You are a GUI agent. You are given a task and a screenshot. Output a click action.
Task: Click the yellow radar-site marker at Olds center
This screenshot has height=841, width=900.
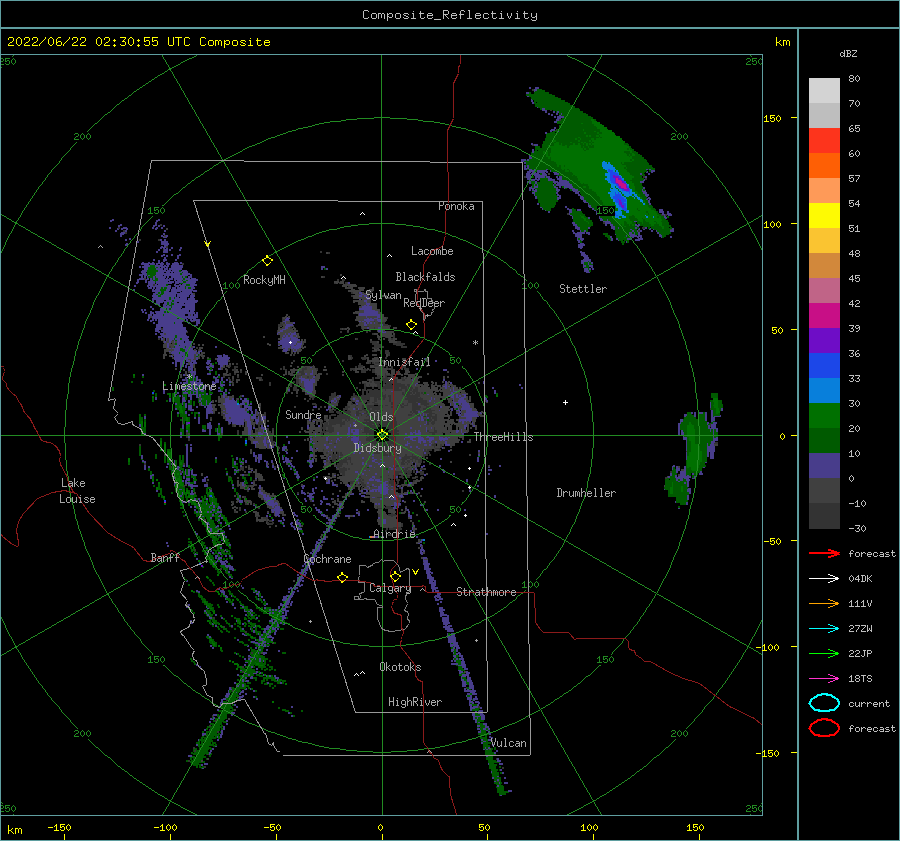(382, 435)
